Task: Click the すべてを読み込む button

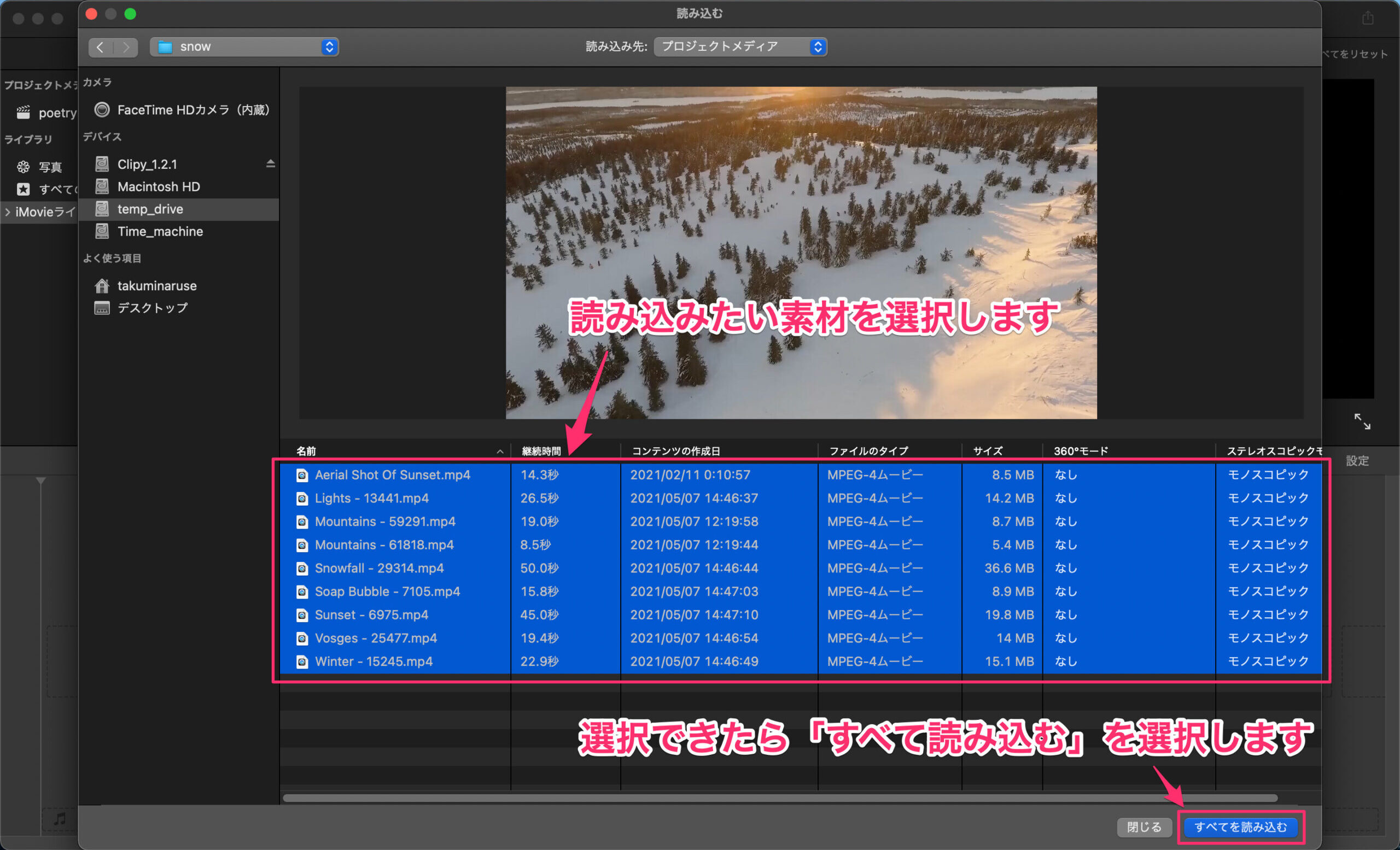Action: pyautogui.click(x=1240, y=826)
